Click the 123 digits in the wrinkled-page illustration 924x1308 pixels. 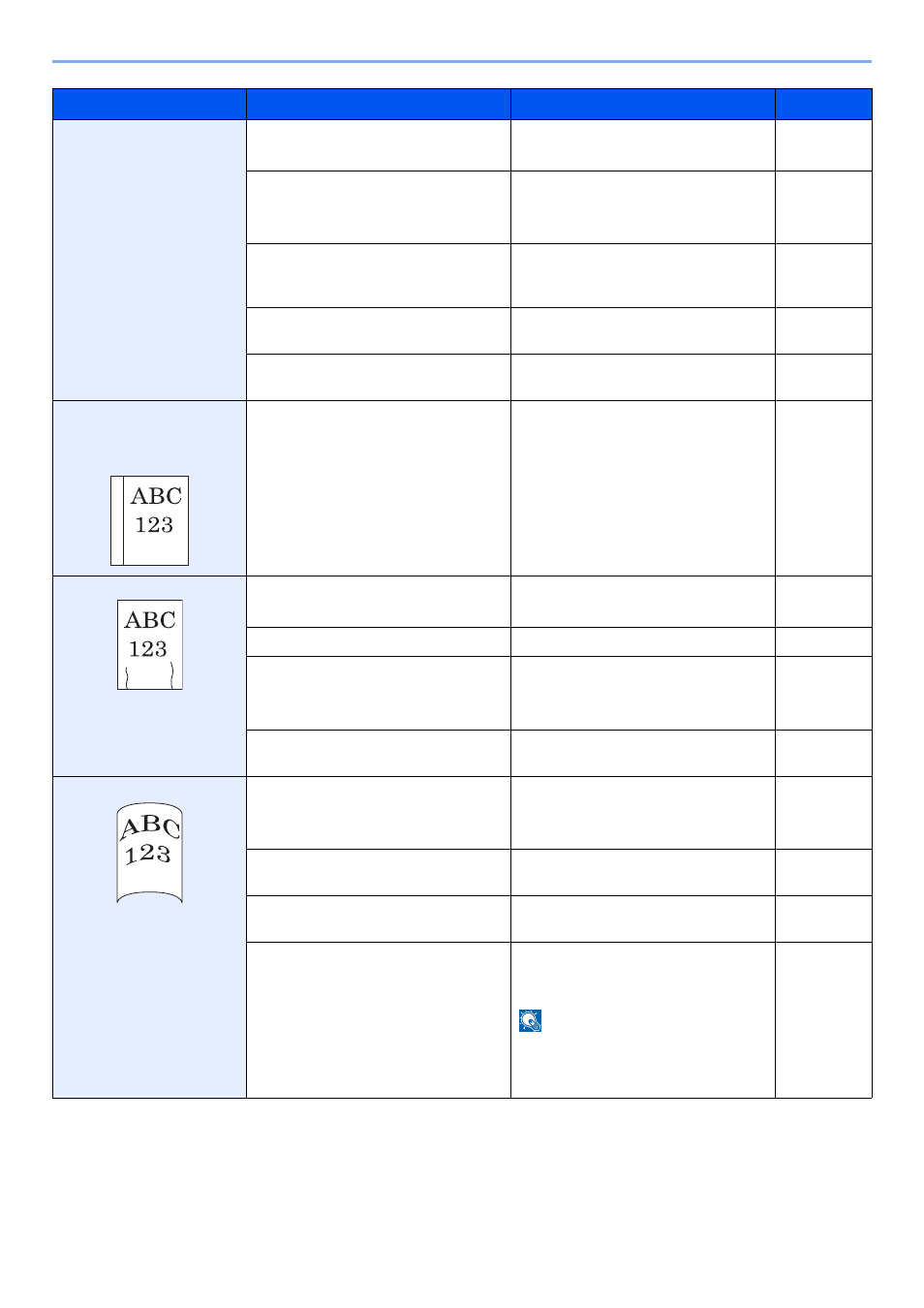148,649
